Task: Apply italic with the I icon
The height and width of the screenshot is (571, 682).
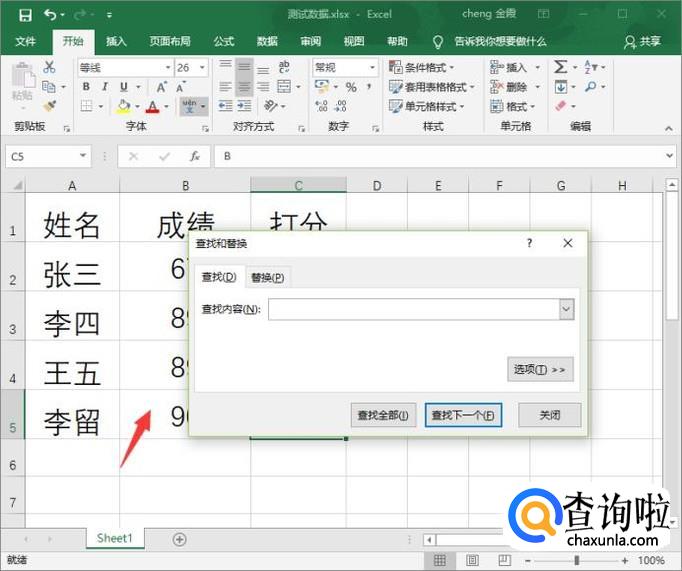Action: pyautogui.click(x=105, y=87)
